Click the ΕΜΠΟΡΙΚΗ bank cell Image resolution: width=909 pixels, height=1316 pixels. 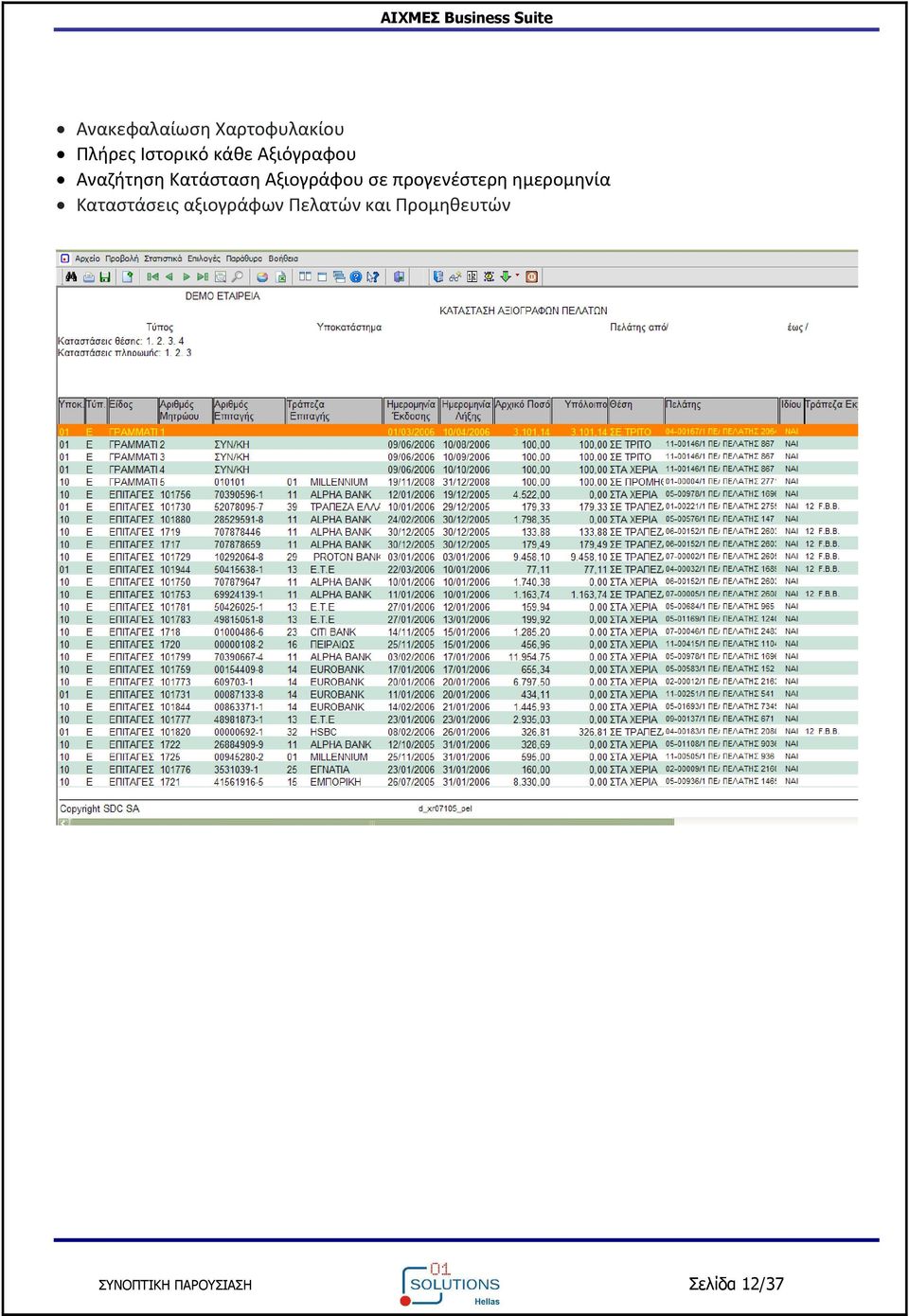(335, 782)
